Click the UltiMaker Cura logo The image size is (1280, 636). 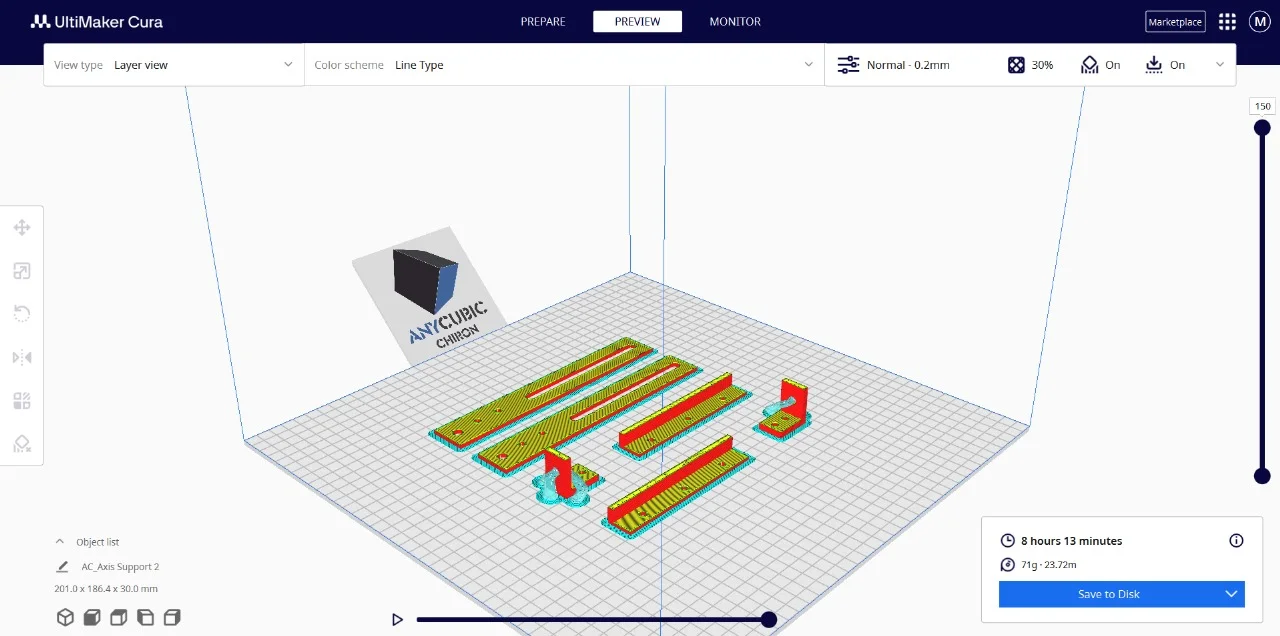click(x=97, y=21)
